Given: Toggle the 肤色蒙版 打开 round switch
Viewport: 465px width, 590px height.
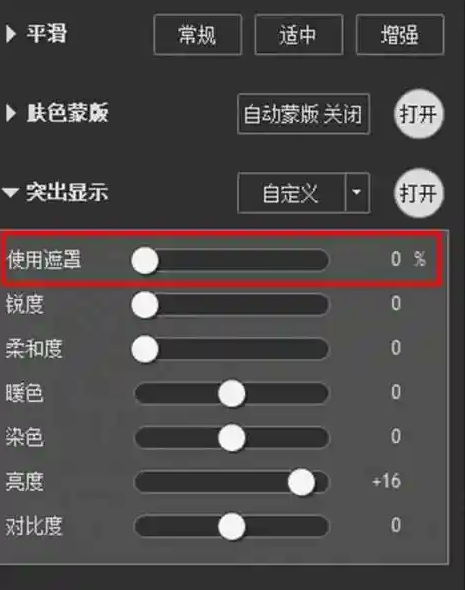Looking at the screenshot, I should point(419,114).
